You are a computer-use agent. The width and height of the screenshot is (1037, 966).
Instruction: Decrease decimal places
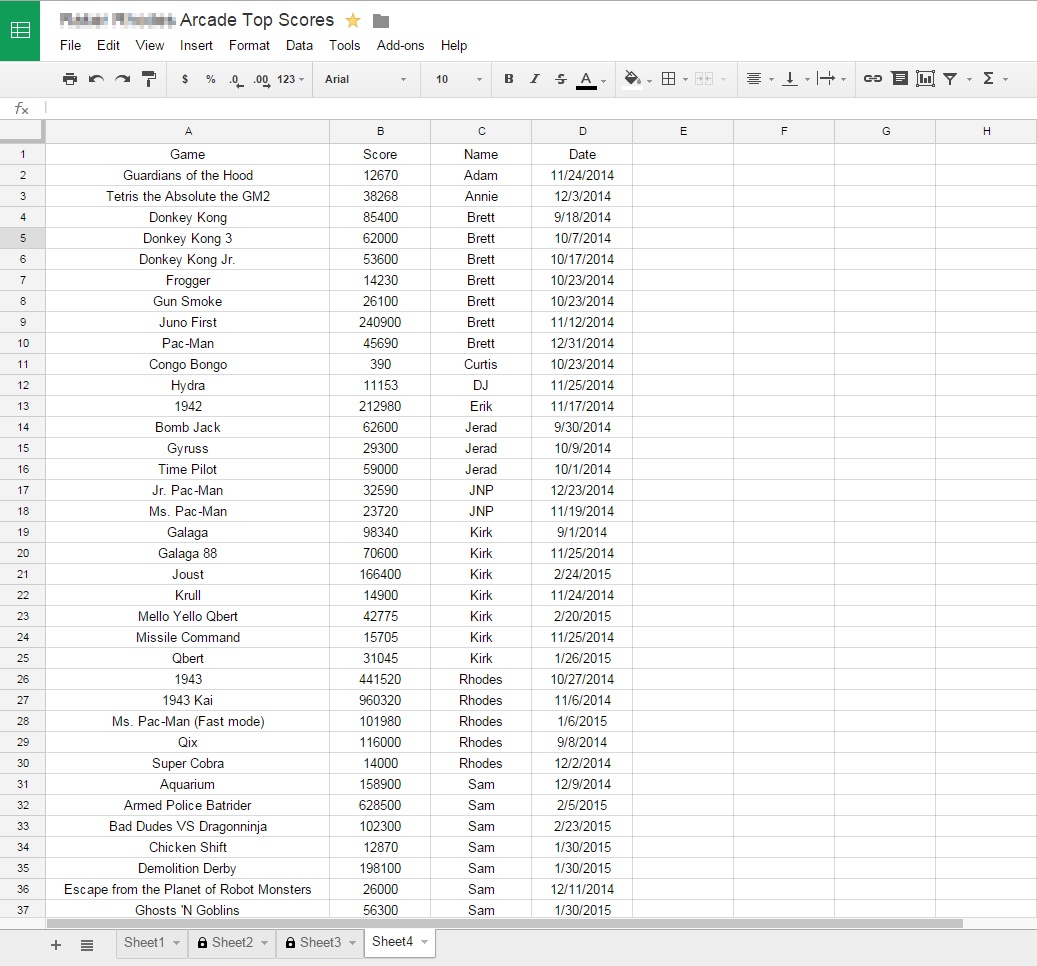tap(236, 80)
